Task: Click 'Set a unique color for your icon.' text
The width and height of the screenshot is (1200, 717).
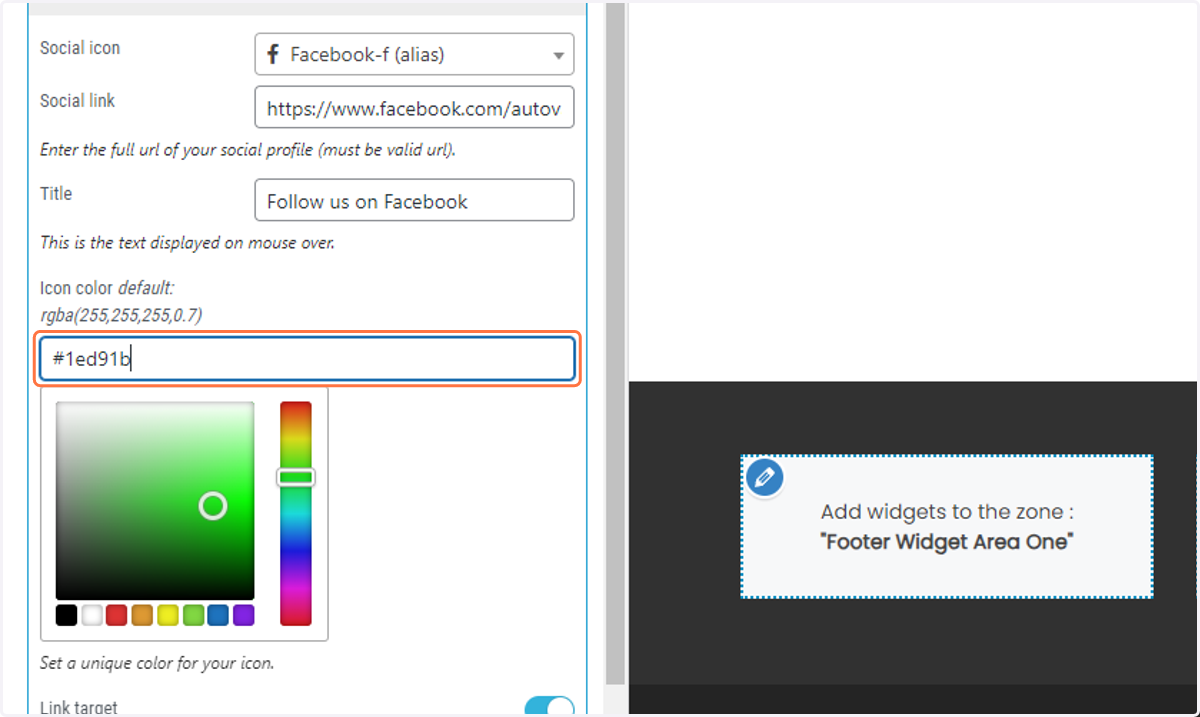Action: 157,663
